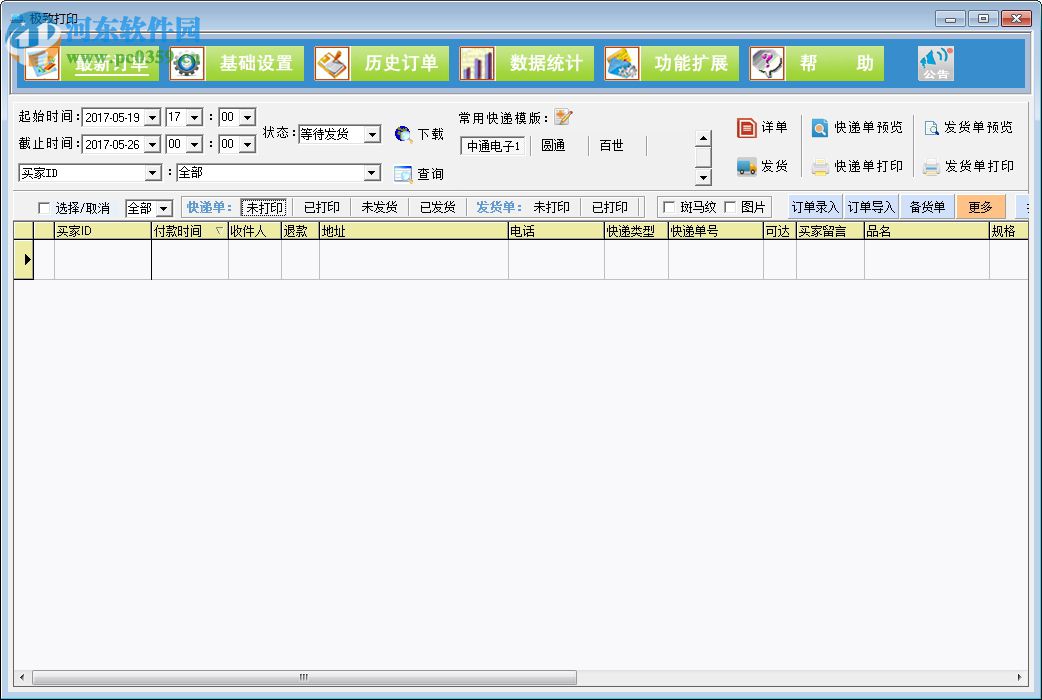Click the horizontal scrollbar right arrow

(1019, 677)
